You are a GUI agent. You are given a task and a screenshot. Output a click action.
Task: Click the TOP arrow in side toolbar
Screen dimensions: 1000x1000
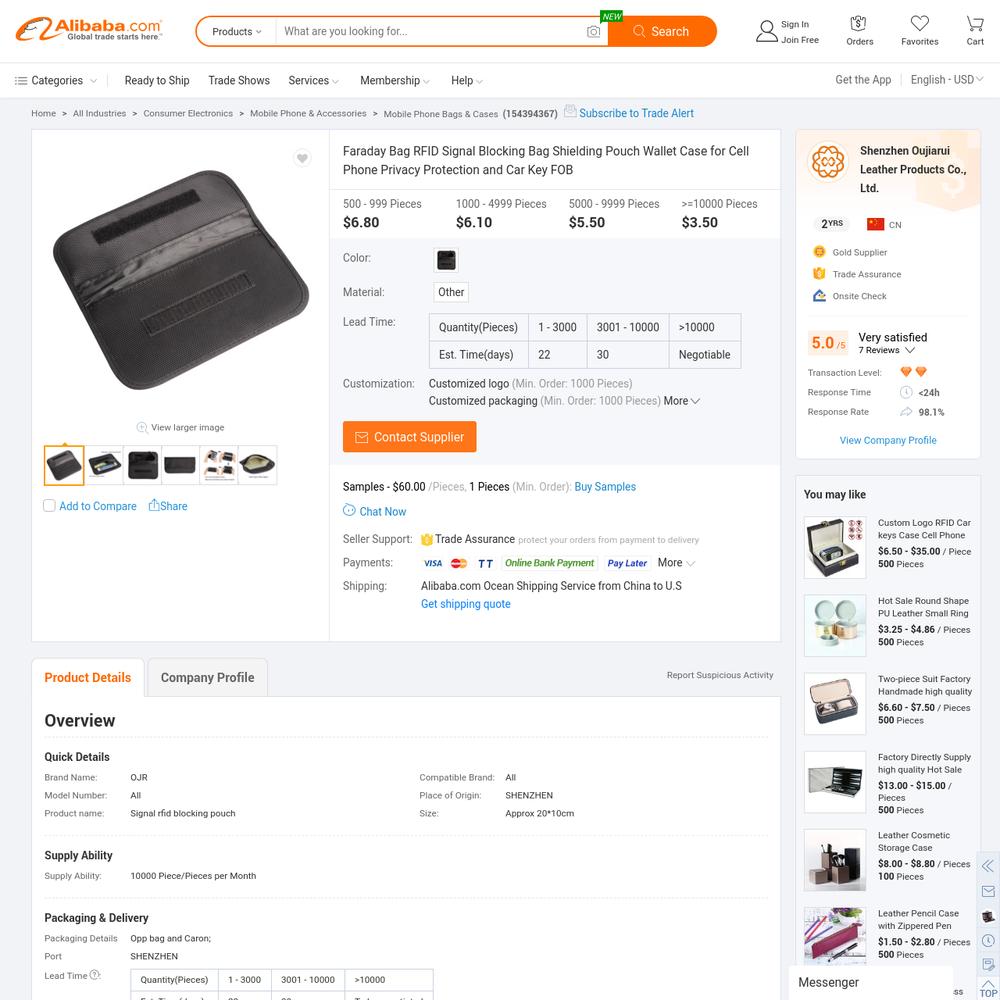click(x=988, y=987)
